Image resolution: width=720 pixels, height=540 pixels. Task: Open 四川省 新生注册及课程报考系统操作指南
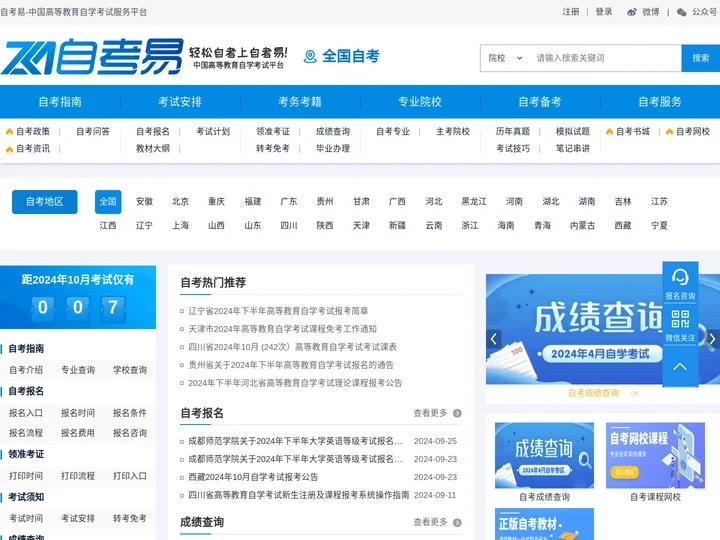298,495
